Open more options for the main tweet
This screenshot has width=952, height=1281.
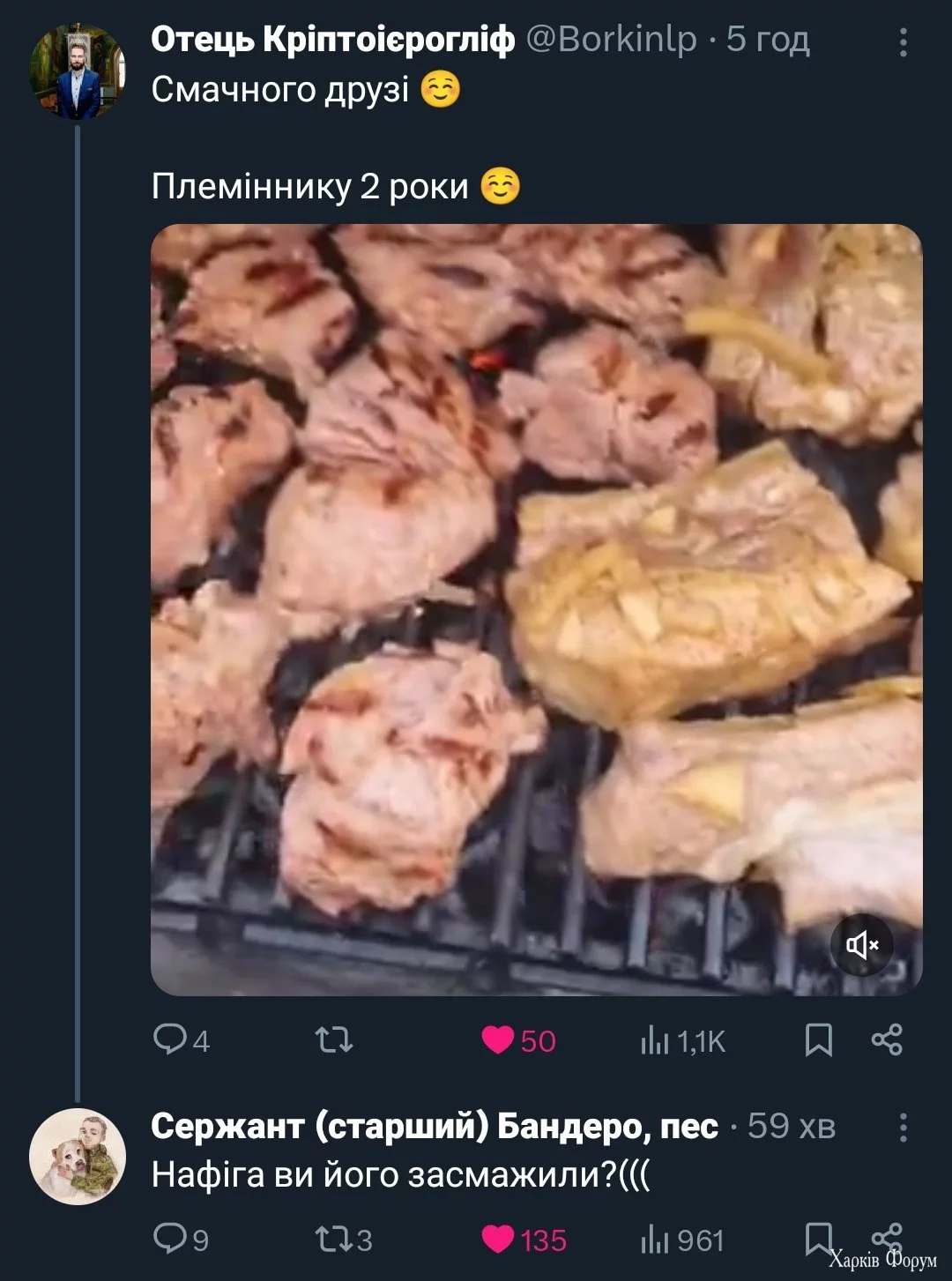click(903, 41)
